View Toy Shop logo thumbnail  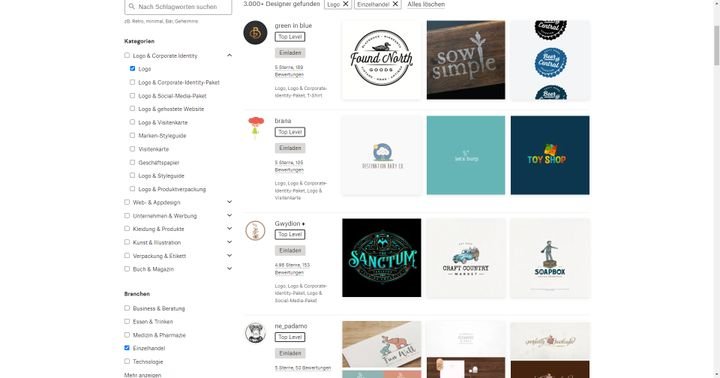click(x=550, y=155)
